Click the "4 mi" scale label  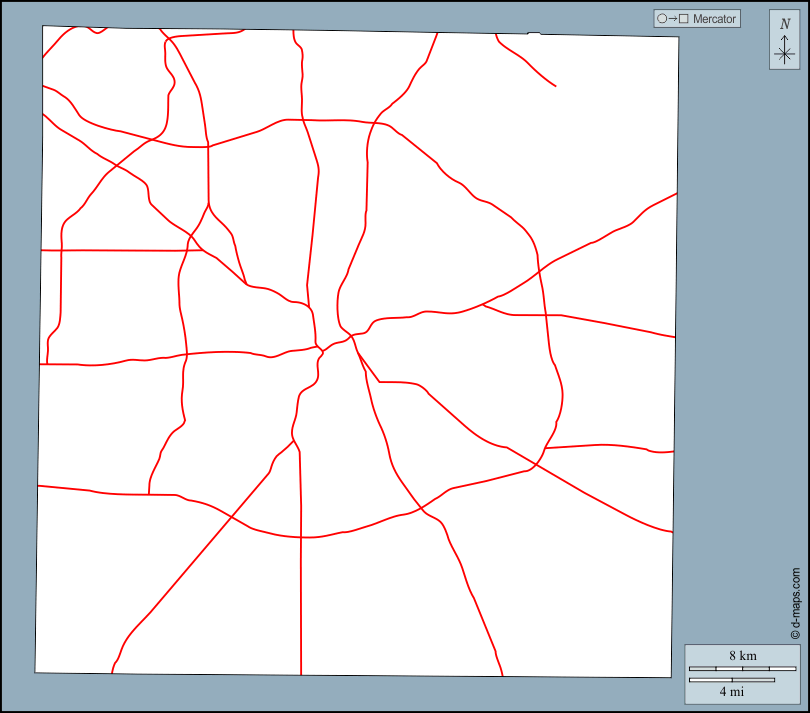click(x=730, y=691)
